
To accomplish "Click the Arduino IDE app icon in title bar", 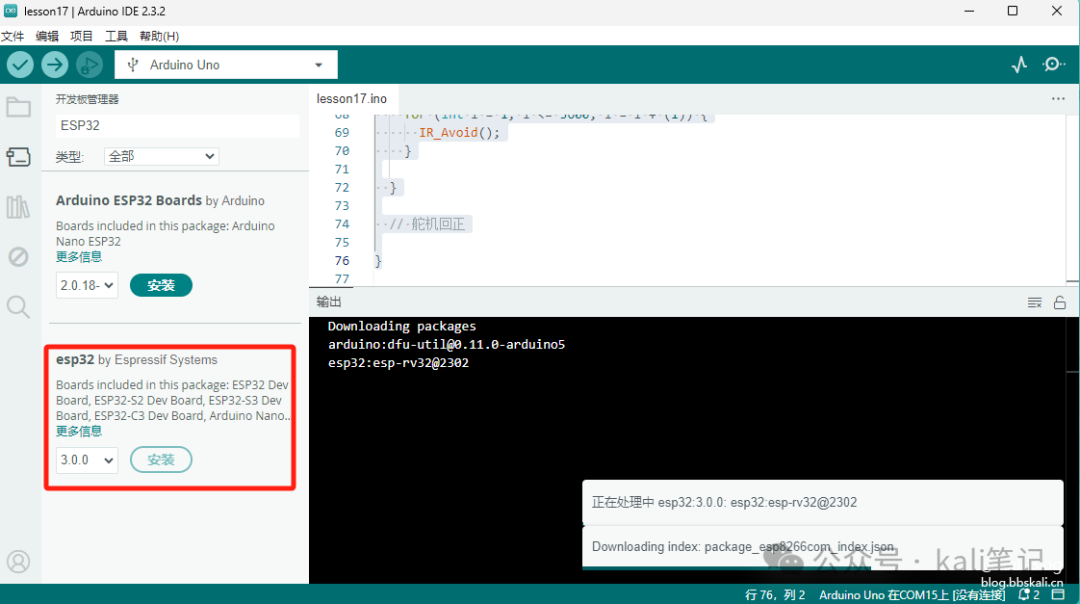I will point(10,11).
